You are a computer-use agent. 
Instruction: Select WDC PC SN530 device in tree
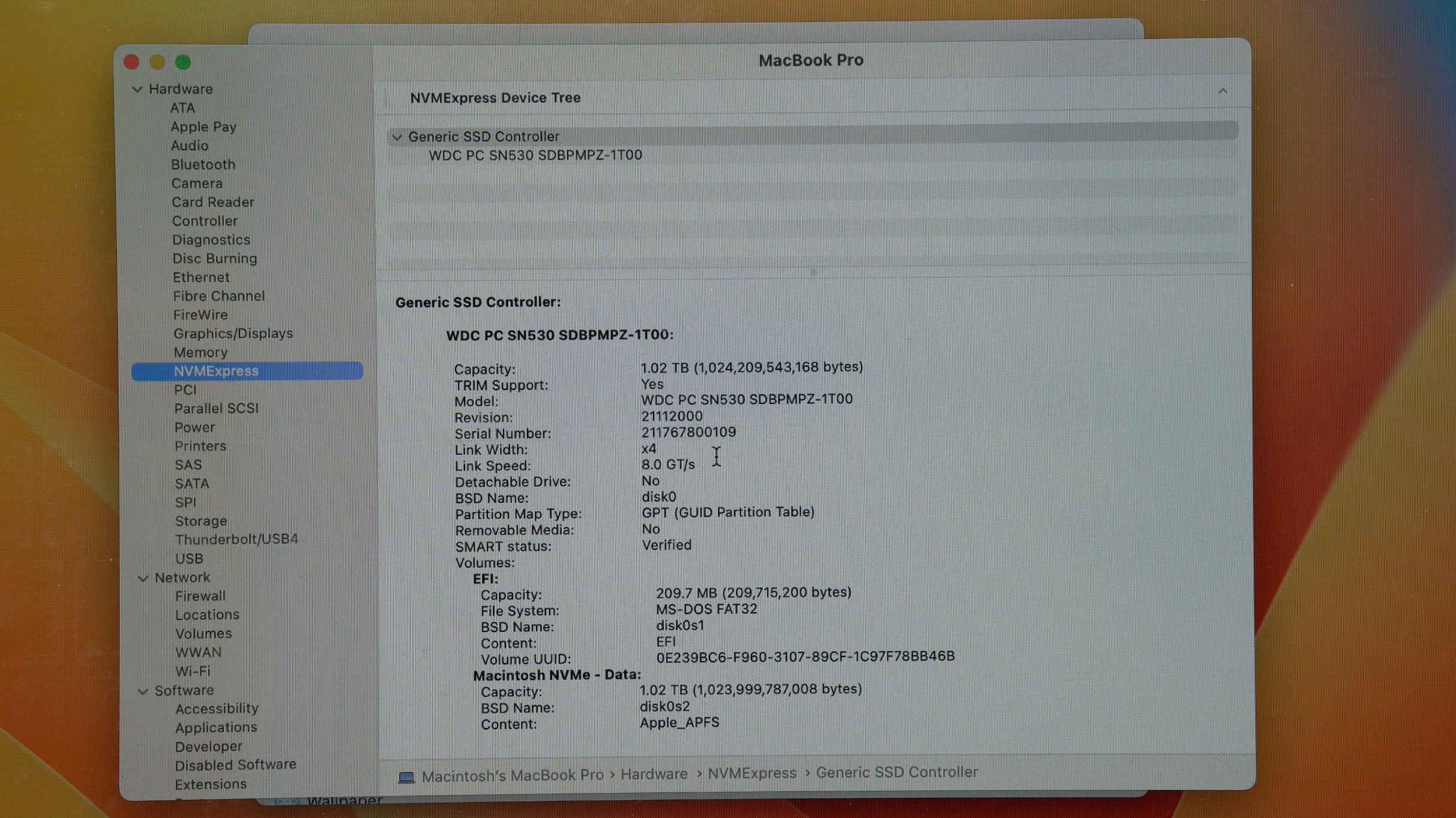(x=535, y=155)
